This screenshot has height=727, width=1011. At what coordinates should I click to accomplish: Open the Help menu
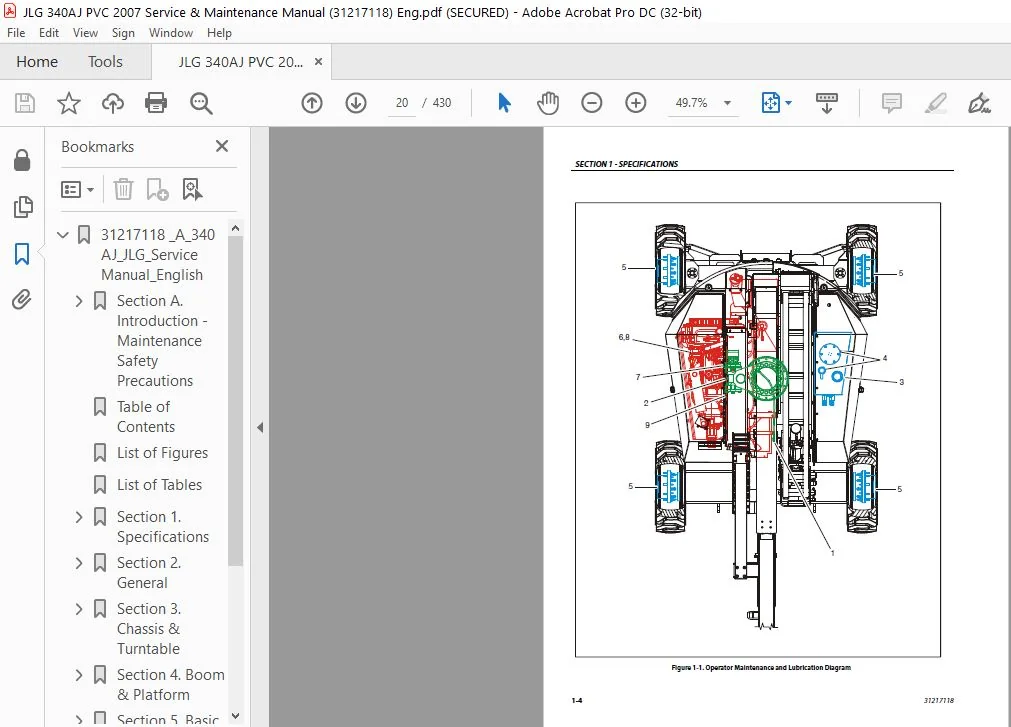coord(219,33)
